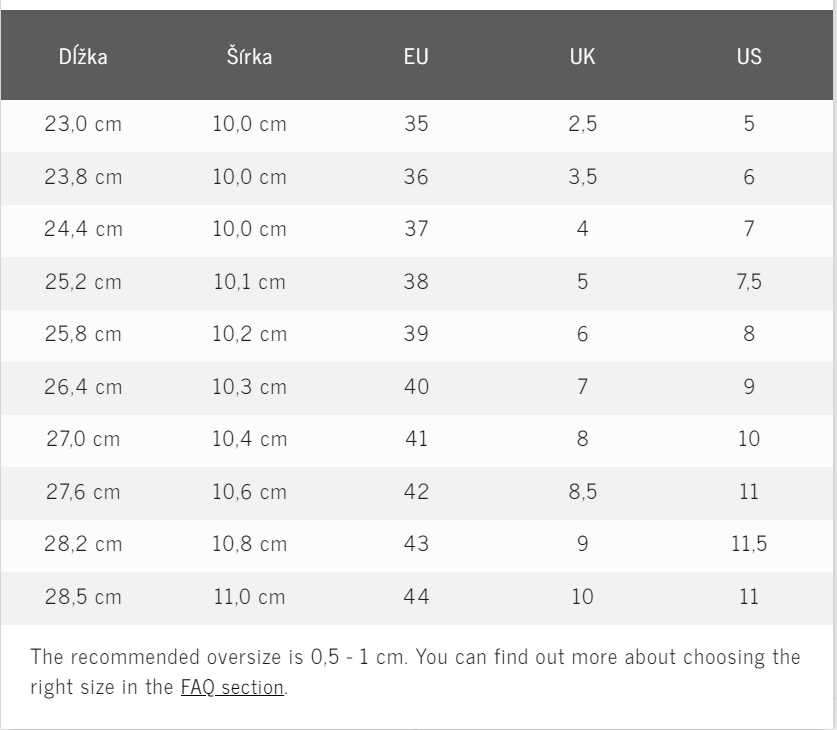The height and width of the screenshot is (730, 837).
Task: Click the US 7,5 size cell
Action: point(749,282)
